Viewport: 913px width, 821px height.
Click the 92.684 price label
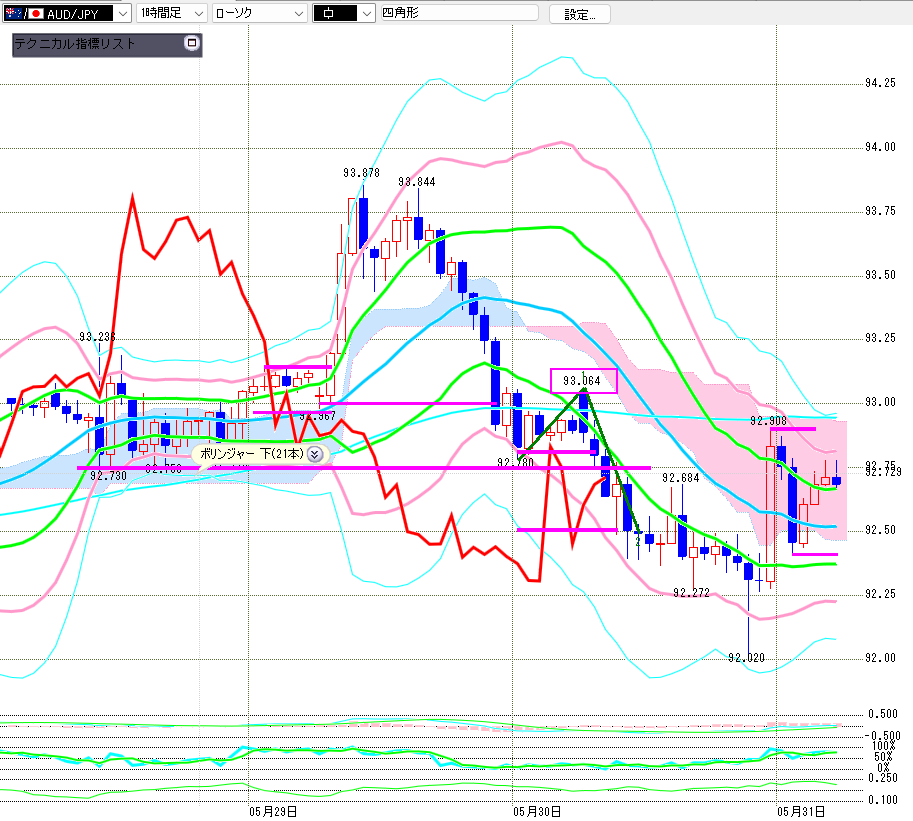click(x=680, y=478)
